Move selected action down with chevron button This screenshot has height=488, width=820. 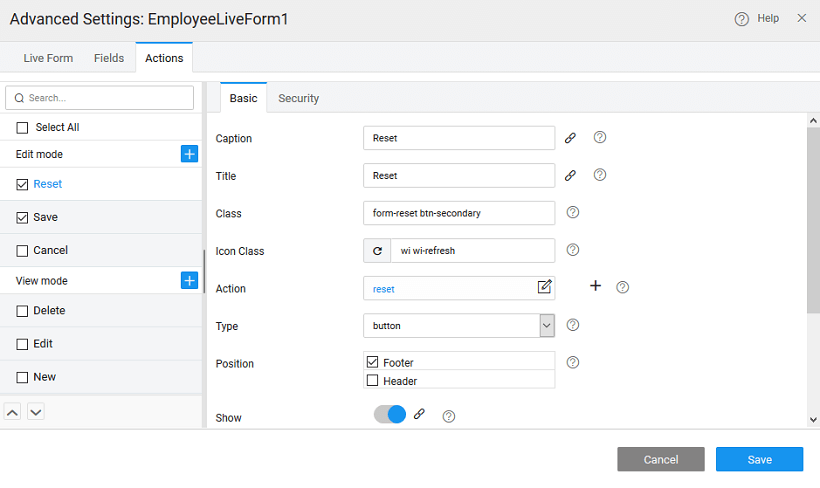(x=36, y=412)
